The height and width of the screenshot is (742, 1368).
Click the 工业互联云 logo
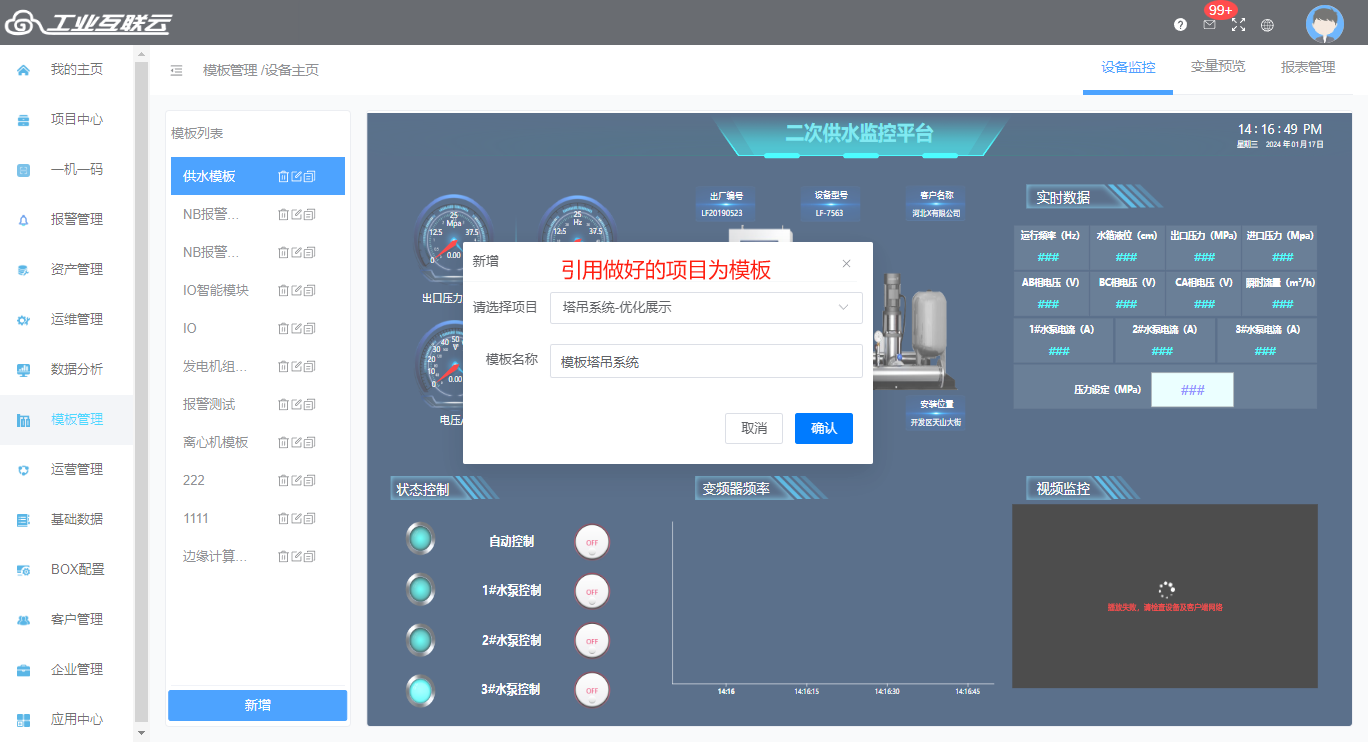click(x=88, y=22)
